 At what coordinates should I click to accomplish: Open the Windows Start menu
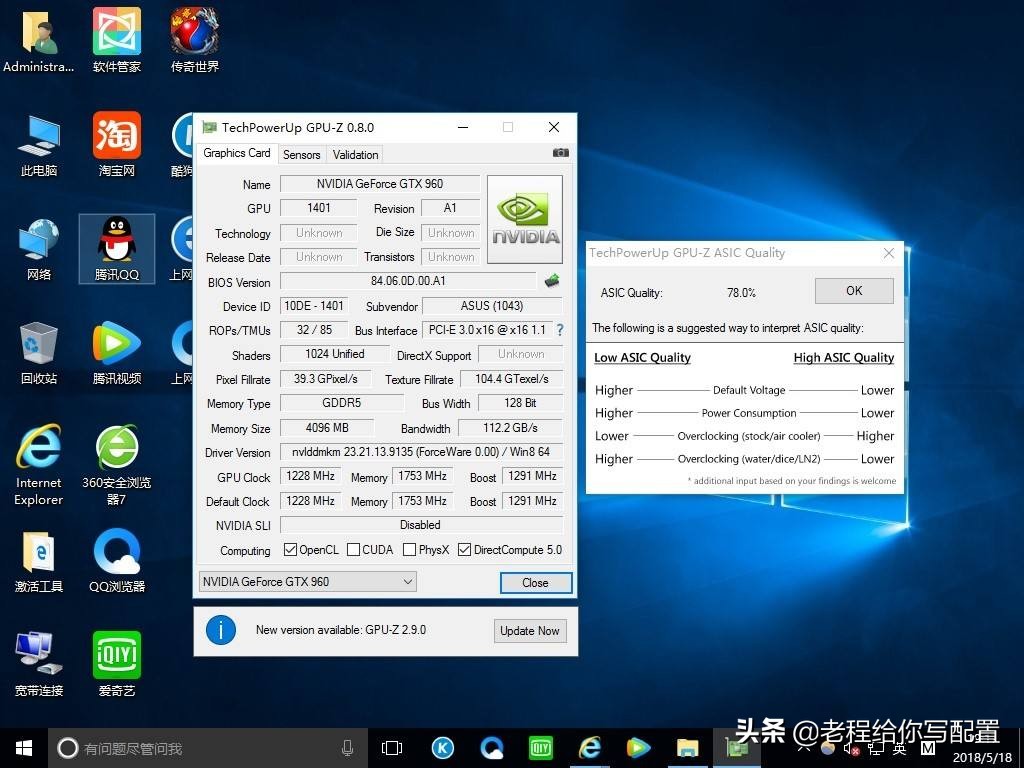[24, 748]
